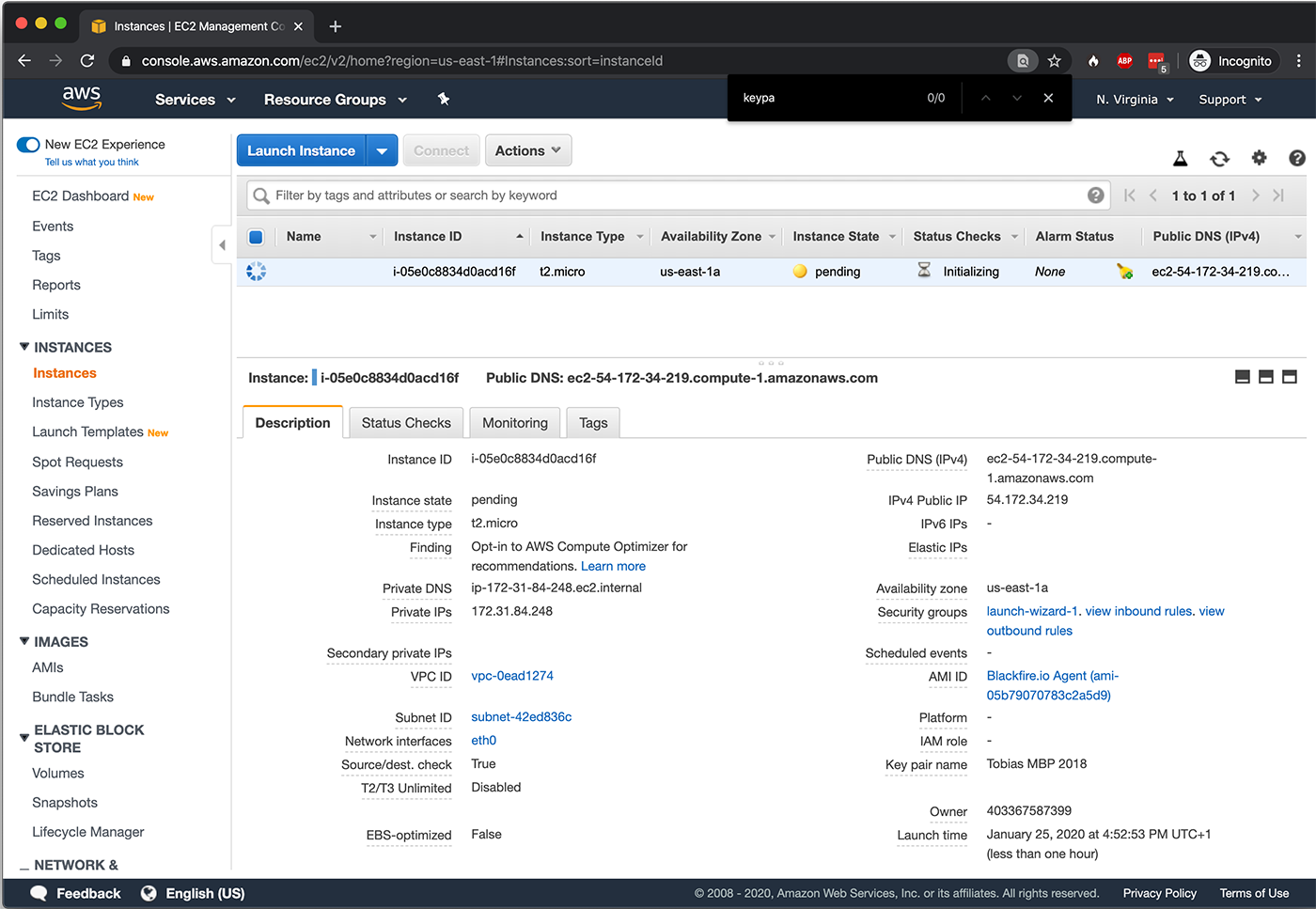Image resolution: width=1316 pixels, height=909 pixels.
Task: Open EC2 Dashboard in the sidebar
Action: (80, 196)
